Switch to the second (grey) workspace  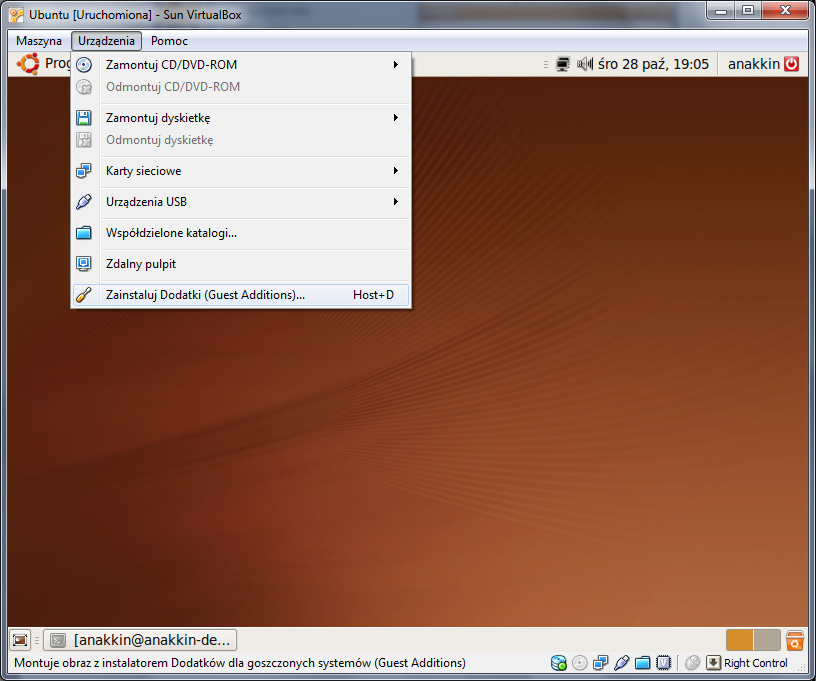coord(767,640)
